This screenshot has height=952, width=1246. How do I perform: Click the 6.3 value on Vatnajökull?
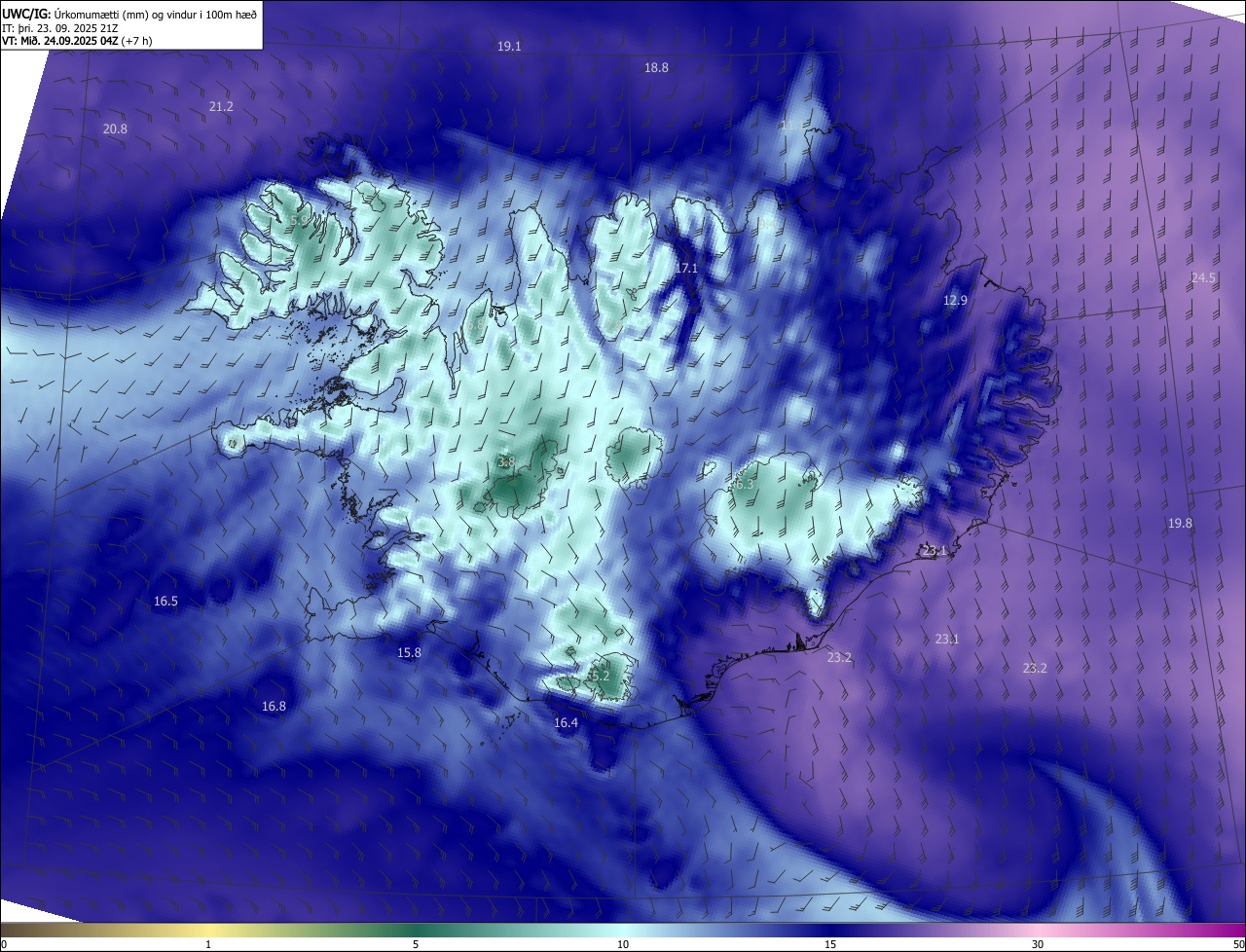[745, 484]
